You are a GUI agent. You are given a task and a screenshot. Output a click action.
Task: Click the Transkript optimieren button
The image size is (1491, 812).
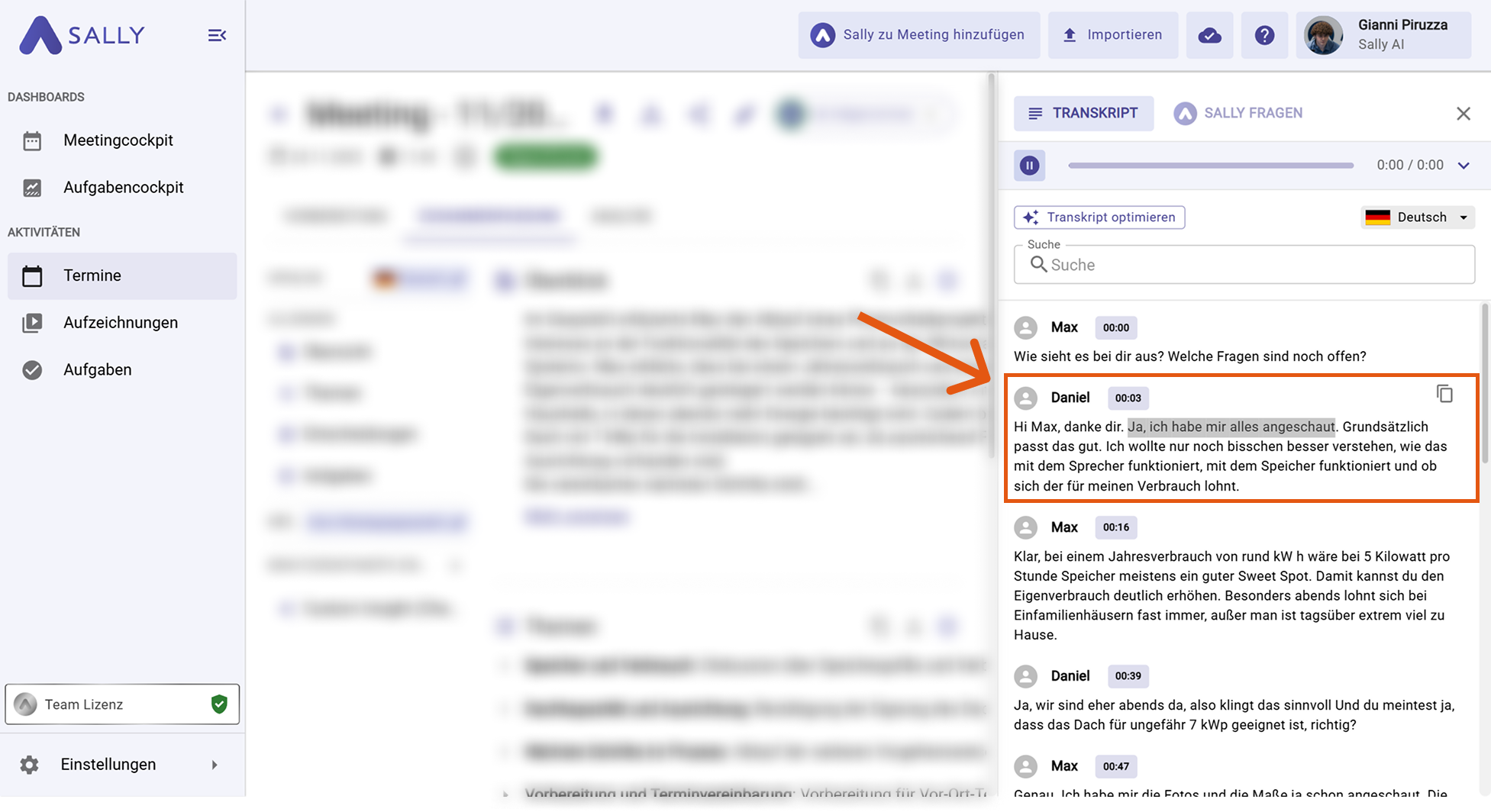tap(1099, 217)
